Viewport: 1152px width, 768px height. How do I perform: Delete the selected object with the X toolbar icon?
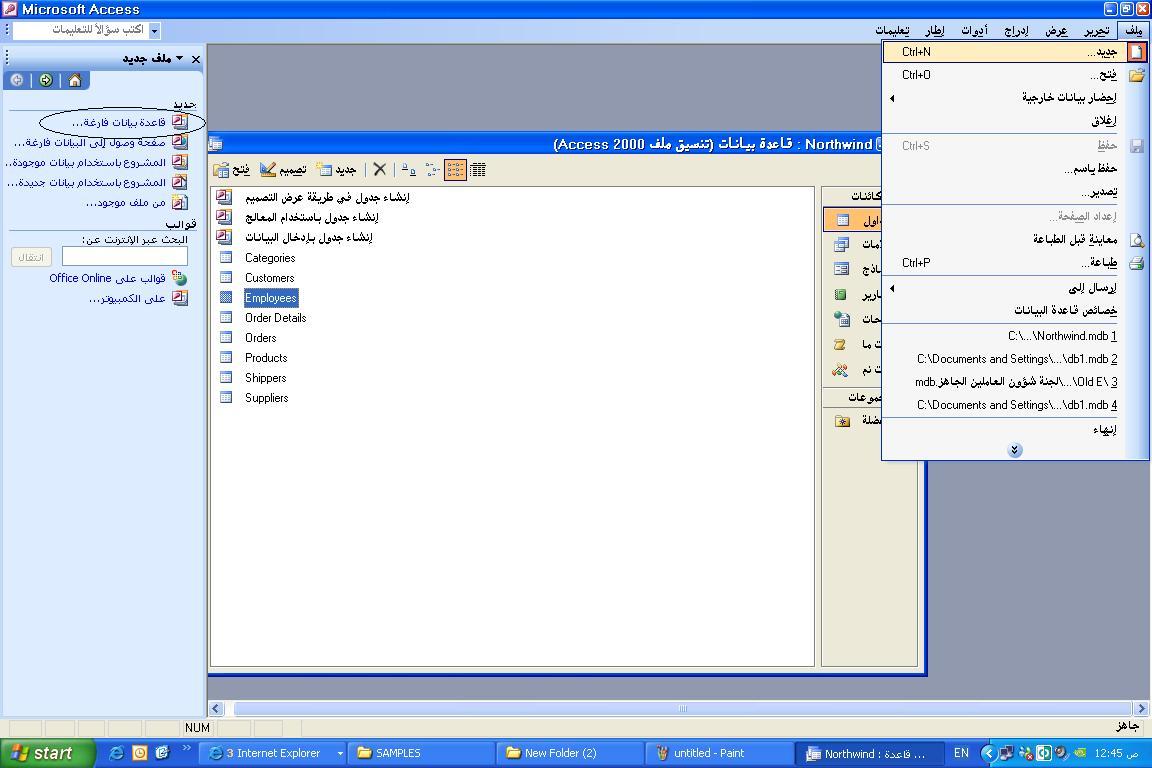click(x=379, y=170)
